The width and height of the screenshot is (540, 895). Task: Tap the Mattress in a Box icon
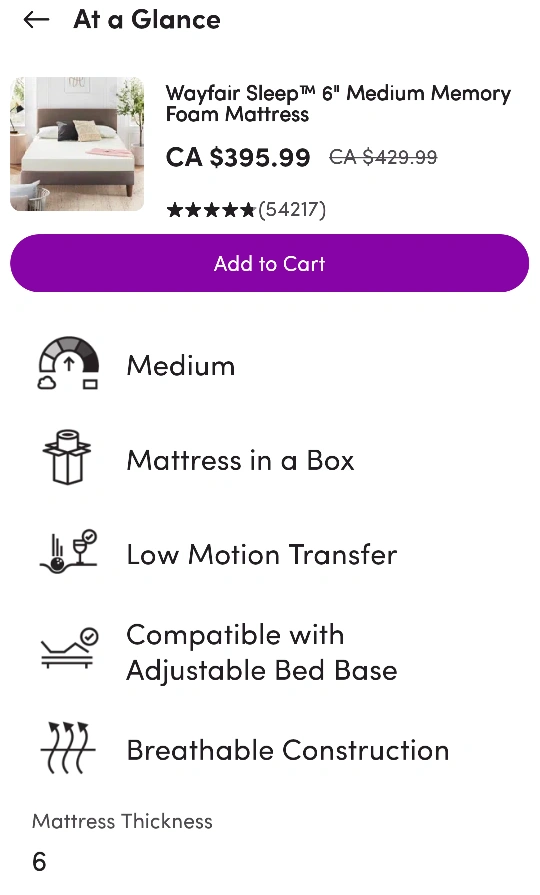point(67,457)
